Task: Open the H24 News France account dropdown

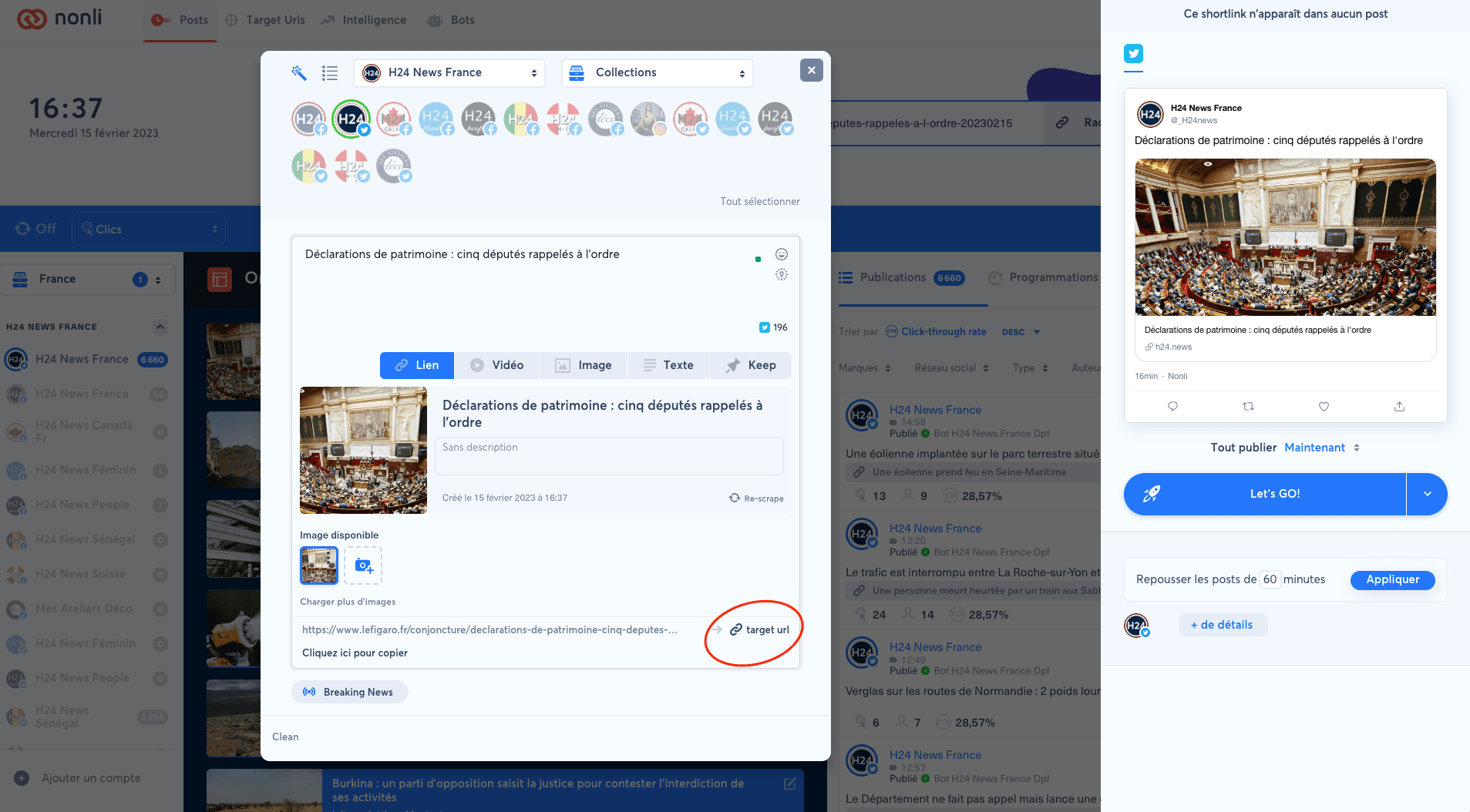Action: pos(449,73)
